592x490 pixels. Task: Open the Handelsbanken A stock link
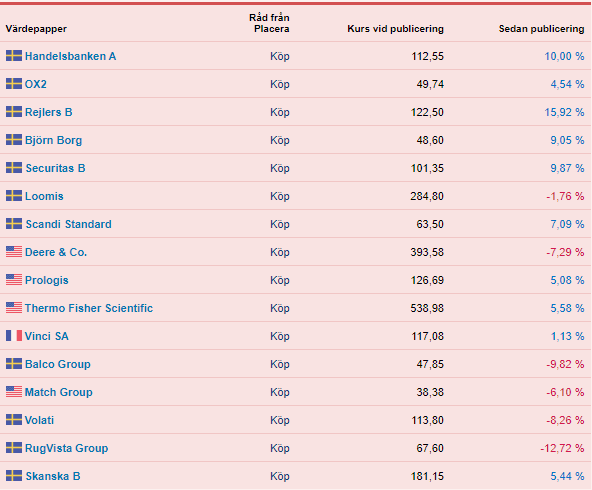point(70,56)
